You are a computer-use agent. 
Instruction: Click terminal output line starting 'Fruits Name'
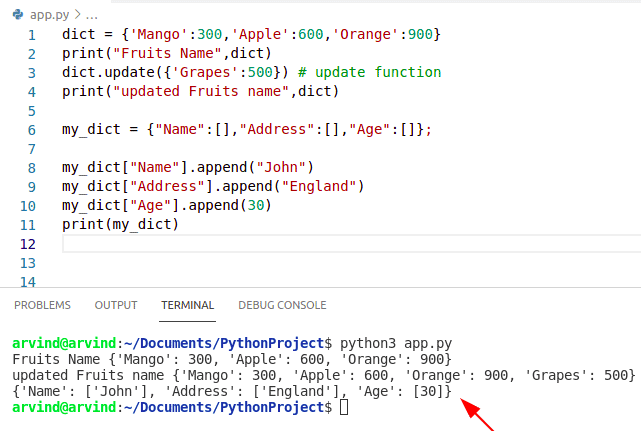(232, 359)
